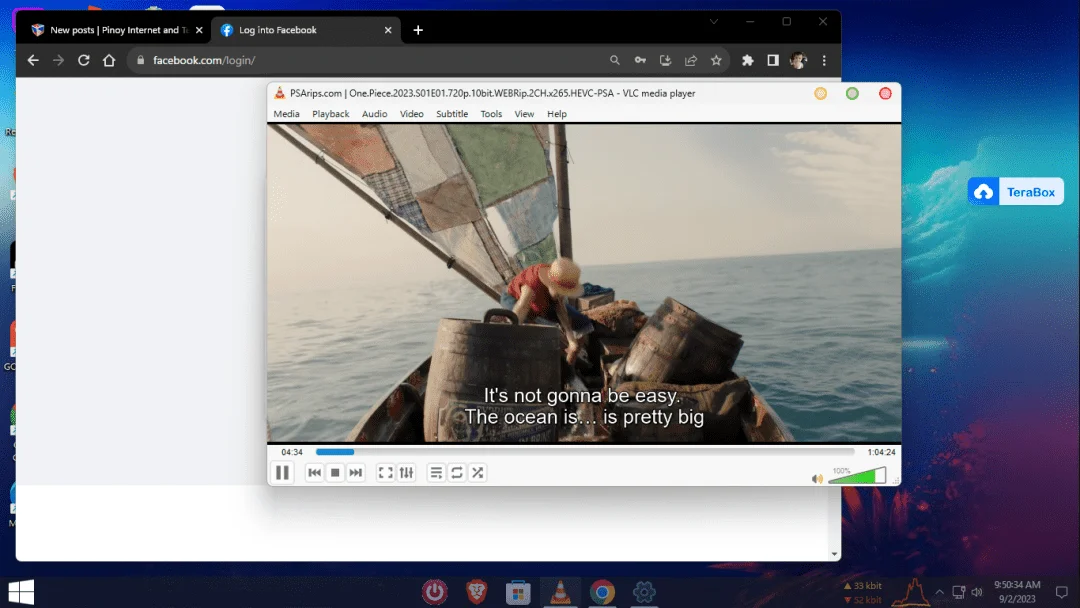Image resolution: width=1080 pixels, height=608 pixels.
Task: Go back in Chrome
Action: pyautogui.click(x=33, y=60)
